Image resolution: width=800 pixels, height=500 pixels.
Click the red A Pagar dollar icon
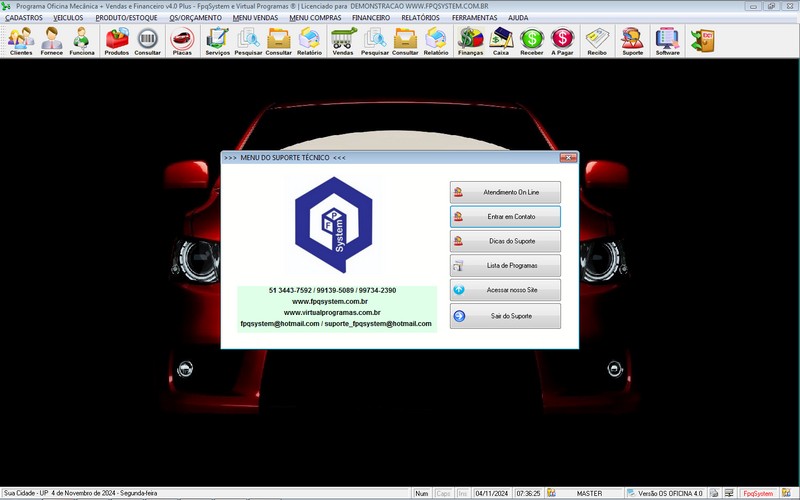tap(562, 41)
